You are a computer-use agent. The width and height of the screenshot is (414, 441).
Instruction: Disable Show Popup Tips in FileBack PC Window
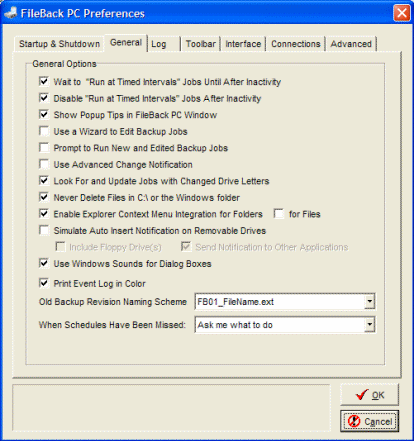pyautogui.click(x=44, y=114)
